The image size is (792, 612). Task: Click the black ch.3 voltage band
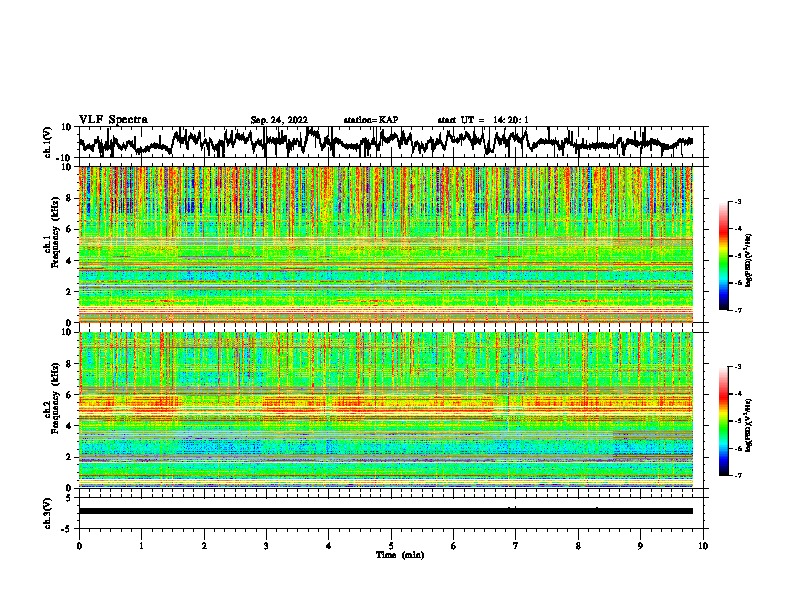(x=385, y=511)
